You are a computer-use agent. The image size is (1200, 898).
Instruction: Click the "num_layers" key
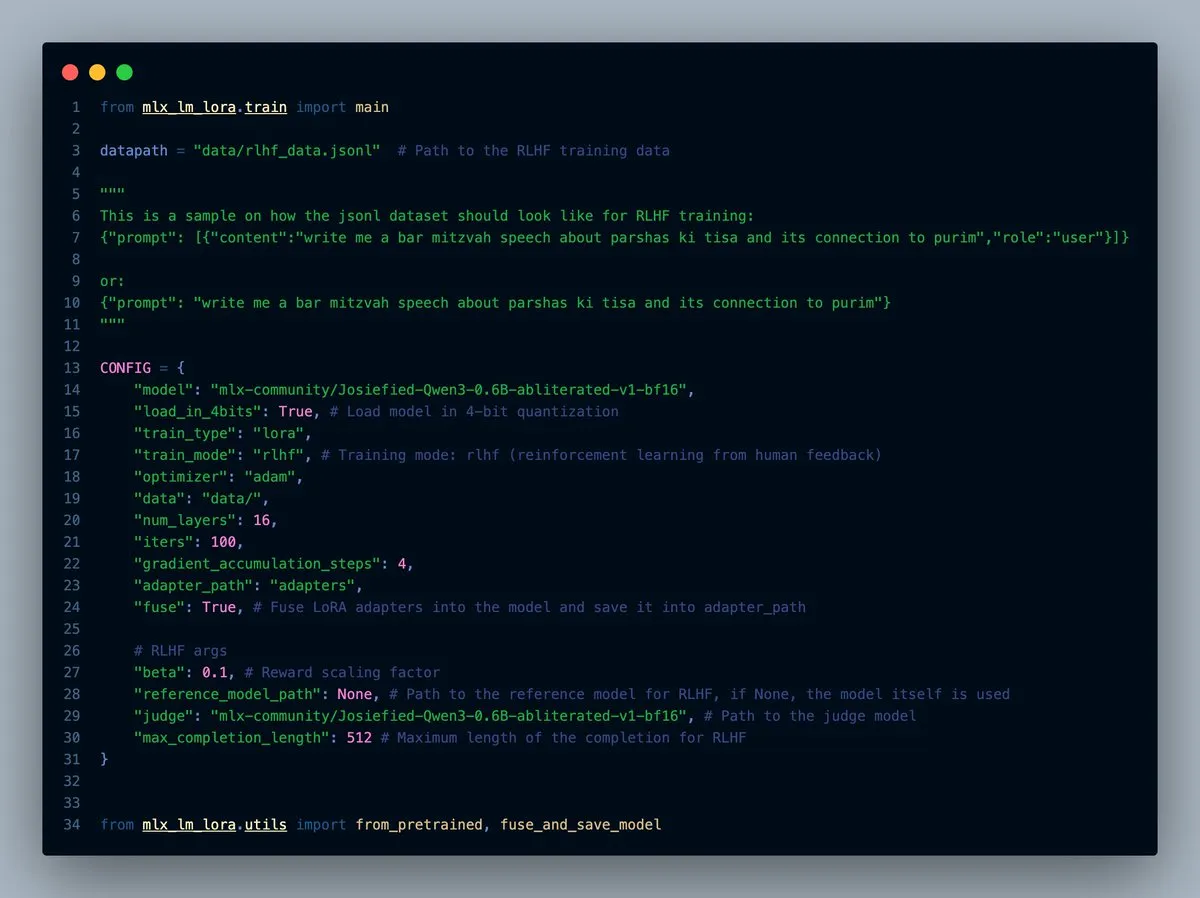coord(185,520)
